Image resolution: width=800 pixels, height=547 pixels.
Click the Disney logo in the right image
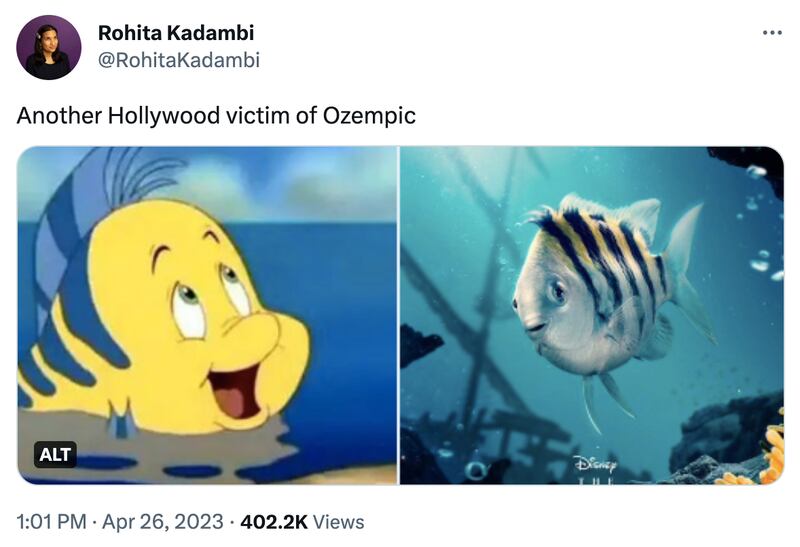point(596,465)
